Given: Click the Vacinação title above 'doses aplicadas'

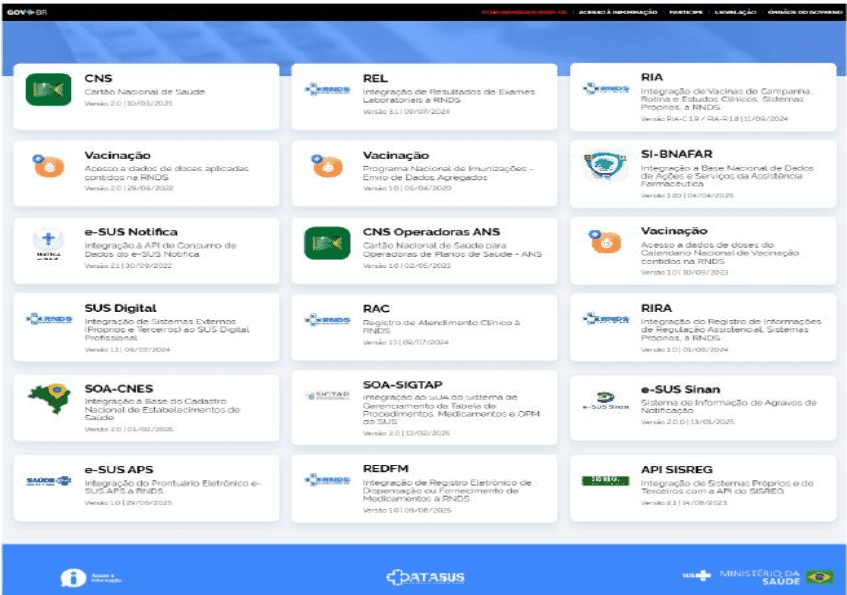Looking at the screenshot, I should click(x=118, y=156).
